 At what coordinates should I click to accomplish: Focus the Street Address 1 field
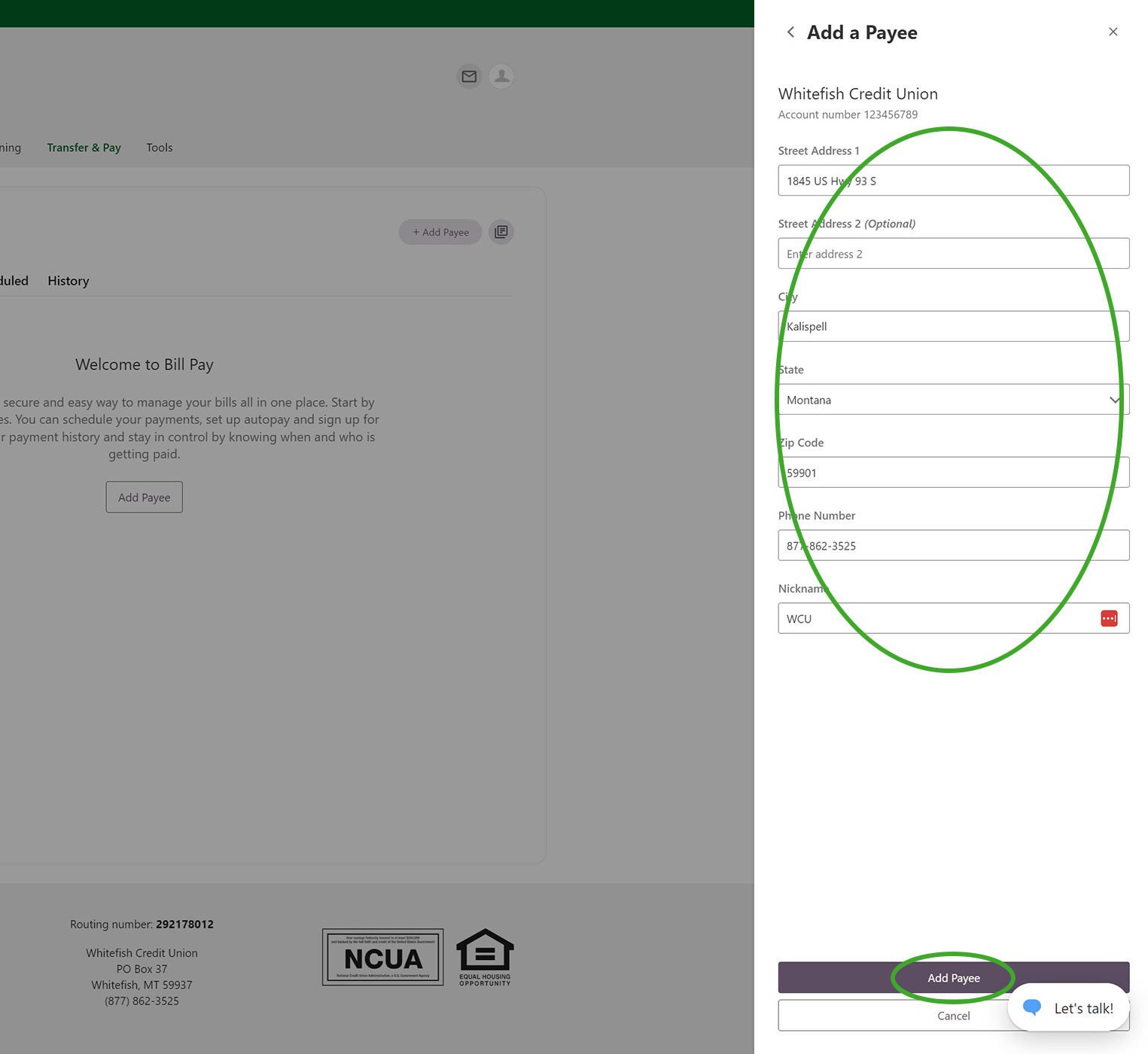click(x=954, y=181)
